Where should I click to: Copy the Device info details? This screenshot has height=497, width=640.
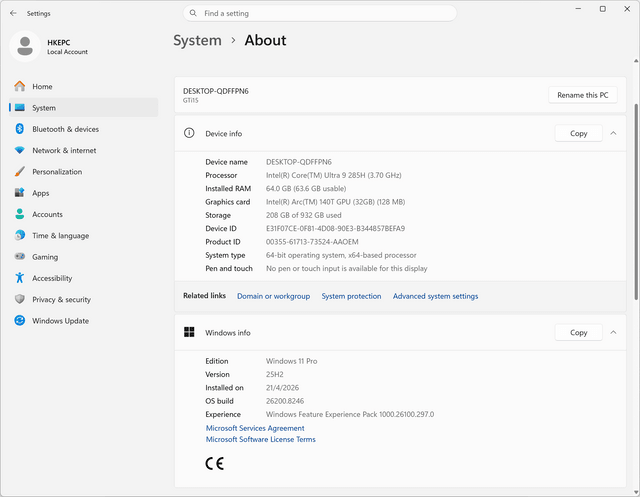(578, 133)
